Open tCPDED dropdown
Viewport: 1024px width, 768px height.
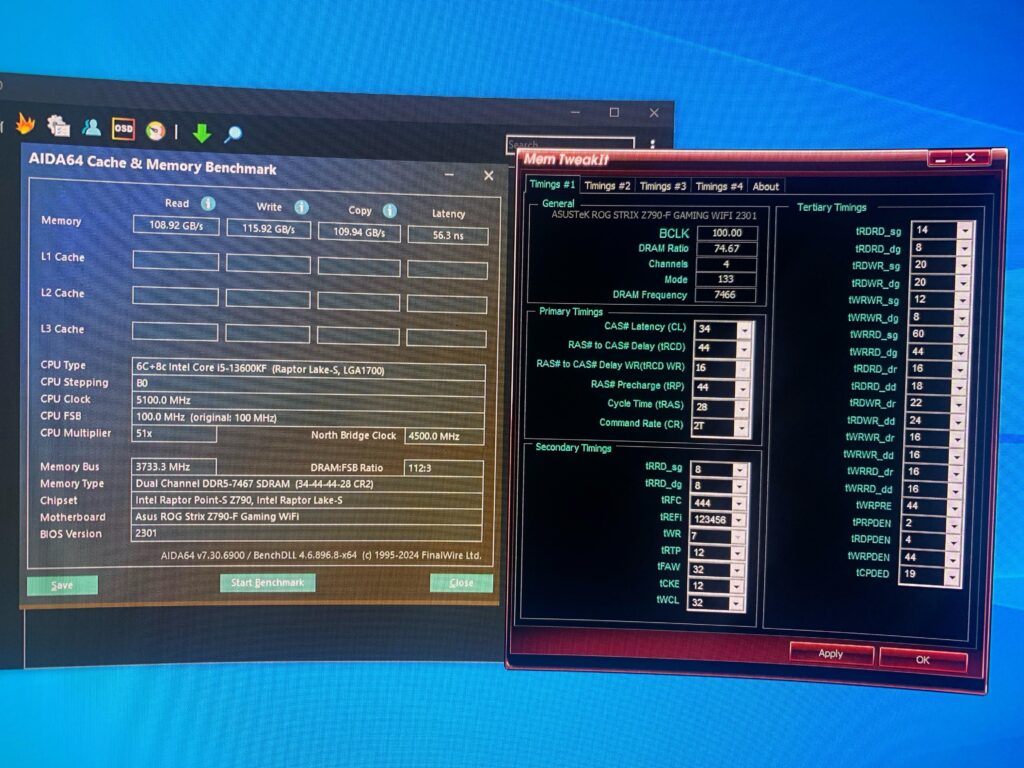(953, 576)
